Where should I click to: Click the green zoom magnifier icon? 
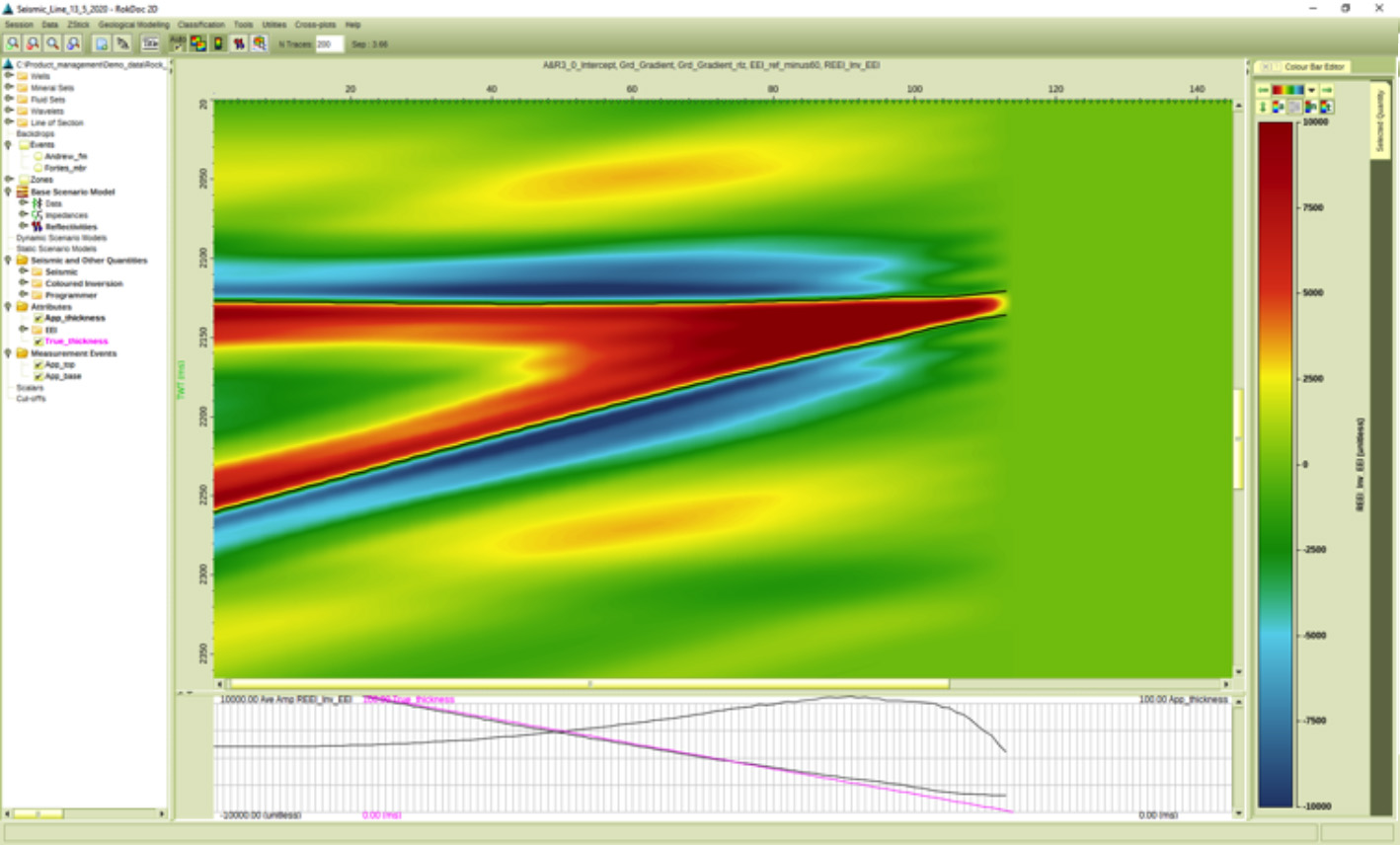[13, 43]
